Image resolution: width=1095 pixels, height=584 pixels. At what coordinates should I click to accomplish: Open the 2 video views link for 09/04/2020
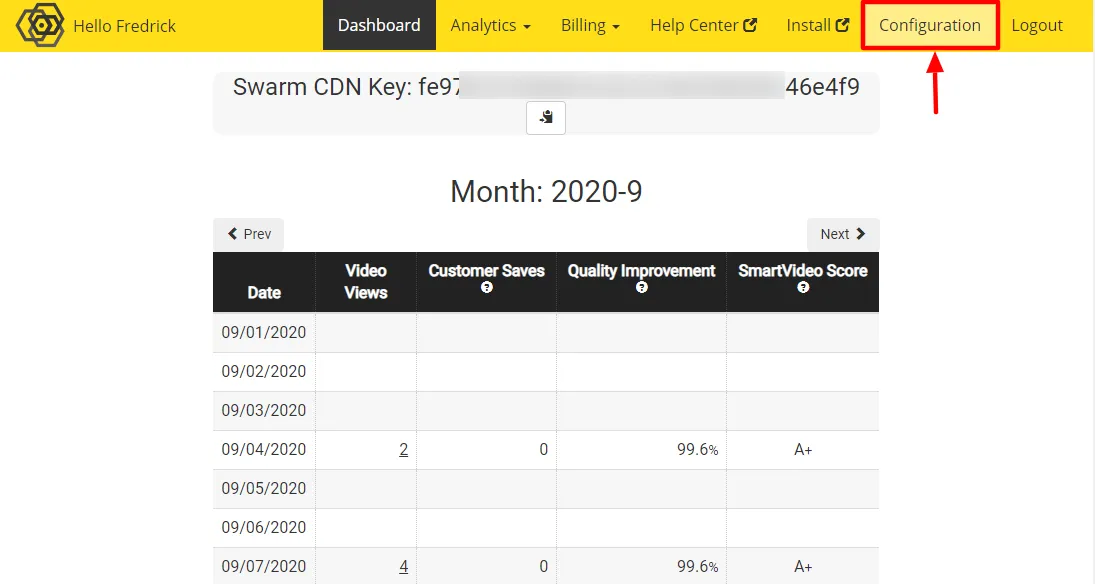403,450
